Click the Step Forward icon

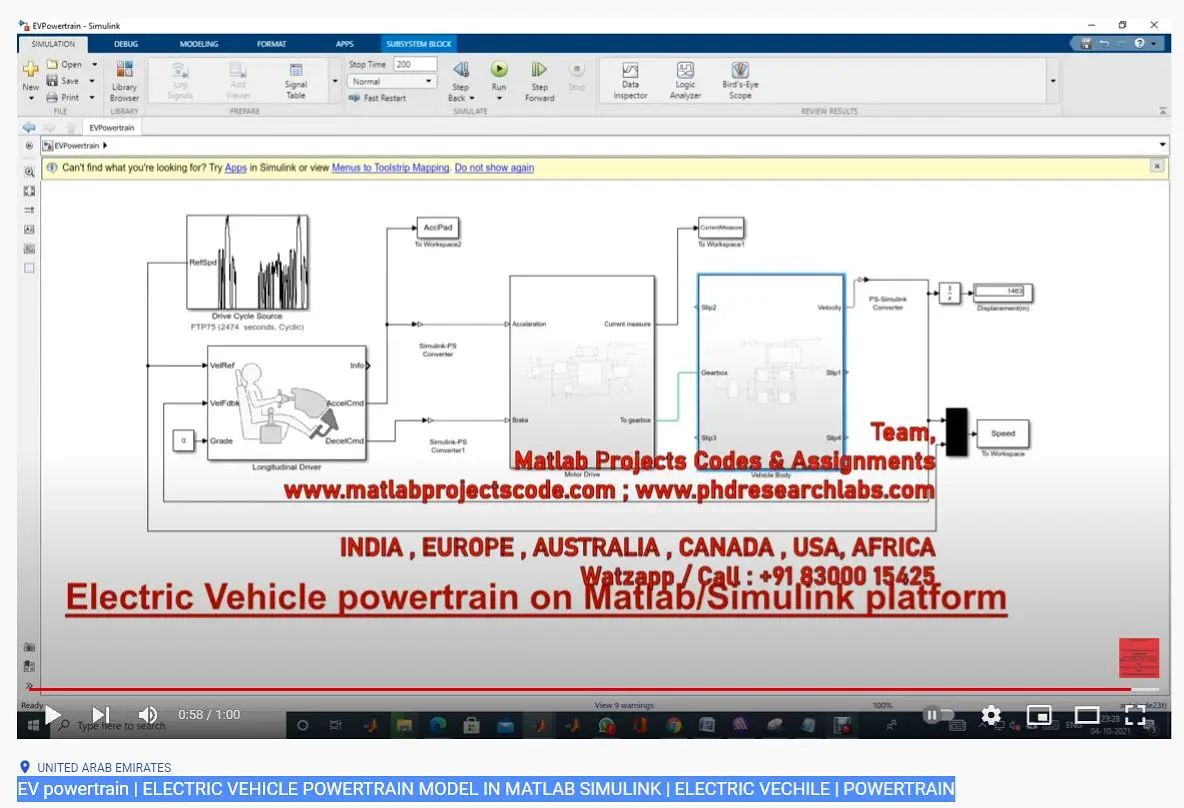[x=538, y=69]
